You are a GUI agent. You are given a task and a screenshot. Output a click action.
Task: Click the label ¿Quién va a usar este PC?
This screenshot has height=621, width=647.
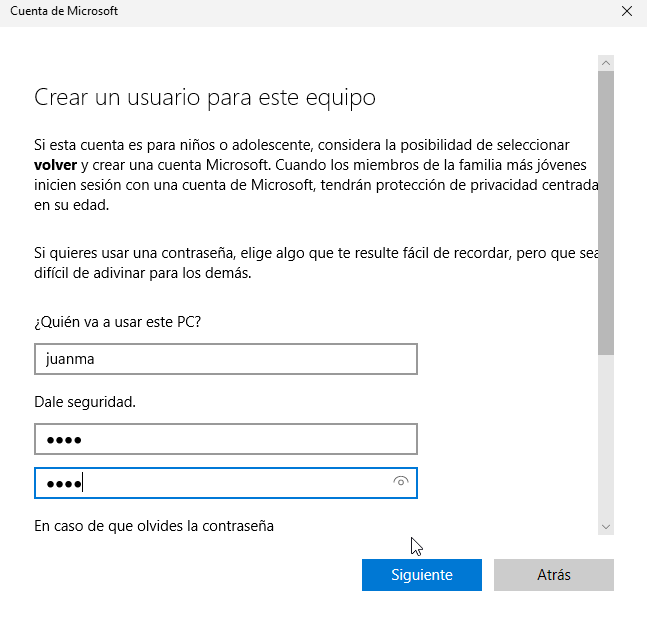[118, 322]
